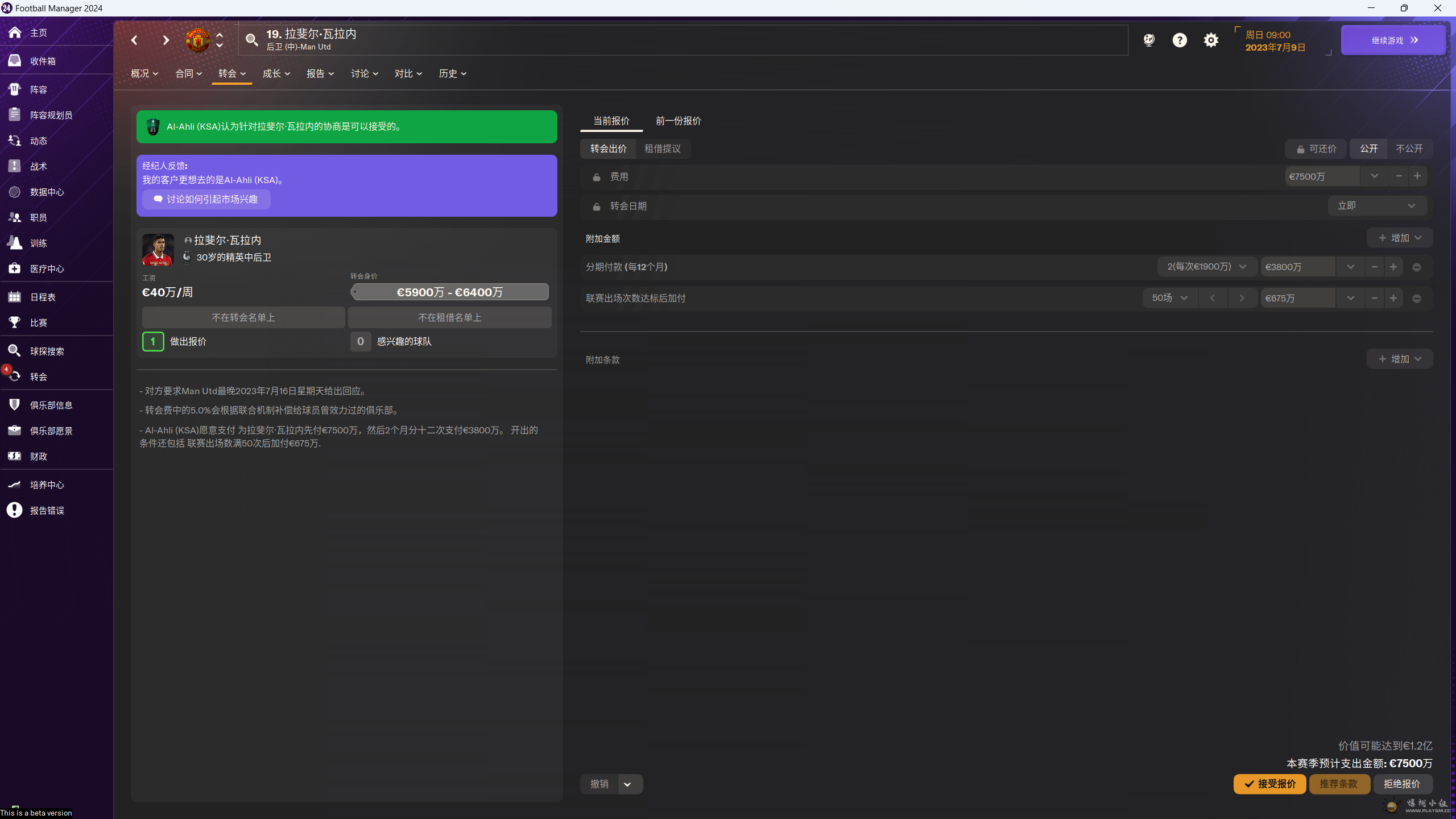Open the 俱乐部信息 club info shield icon
The width and height of the screenshot is (1456, 819).
(x=15, y=405)
